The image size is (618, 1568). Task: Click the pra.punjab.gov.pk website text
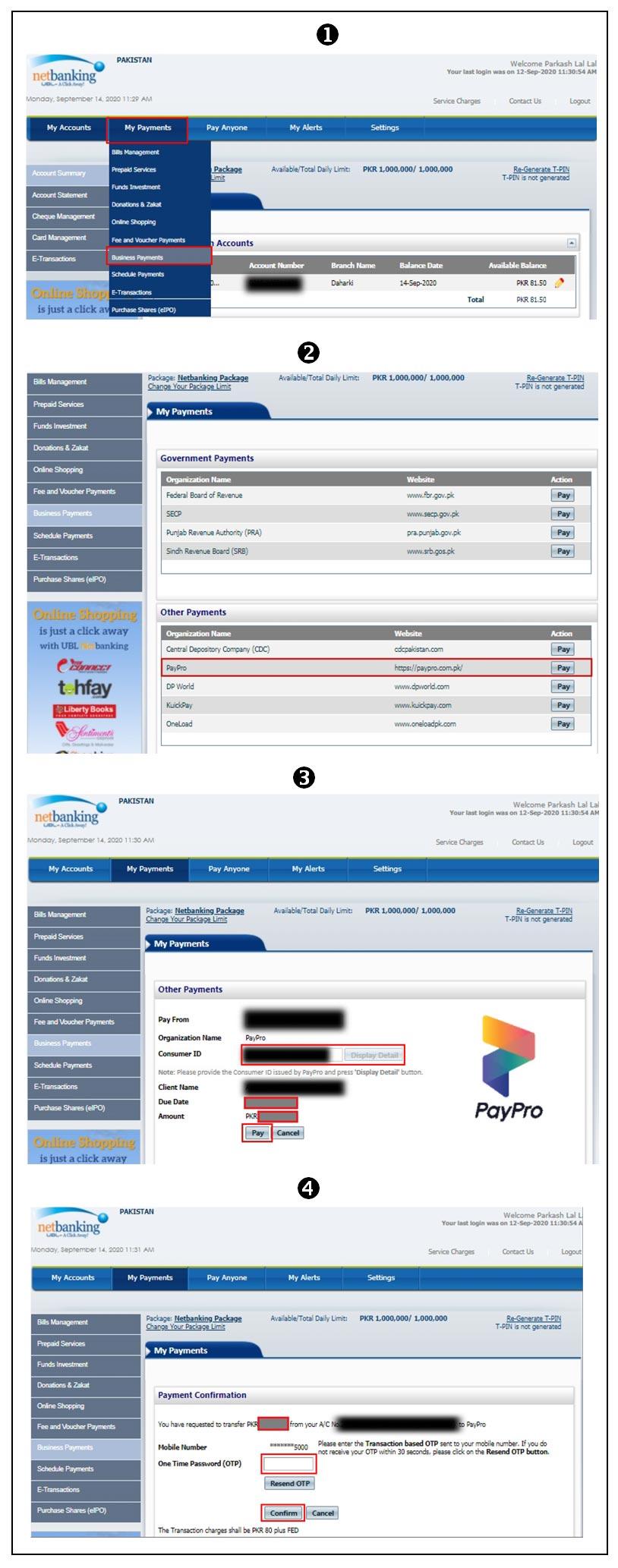[434, 533]
